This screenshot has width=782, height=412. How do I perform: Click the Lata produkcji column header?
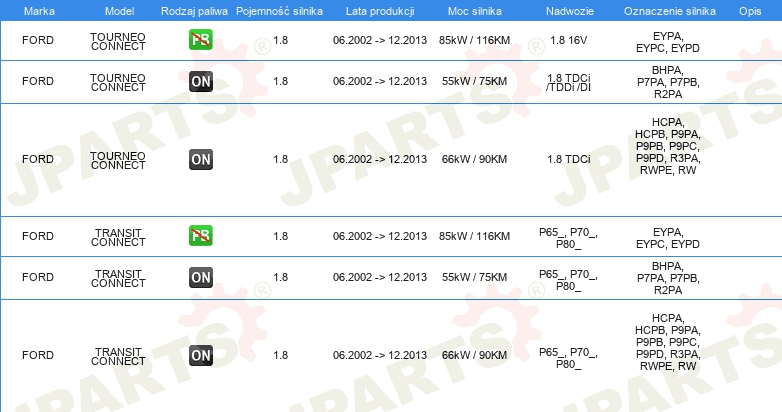tap(380, 11)
